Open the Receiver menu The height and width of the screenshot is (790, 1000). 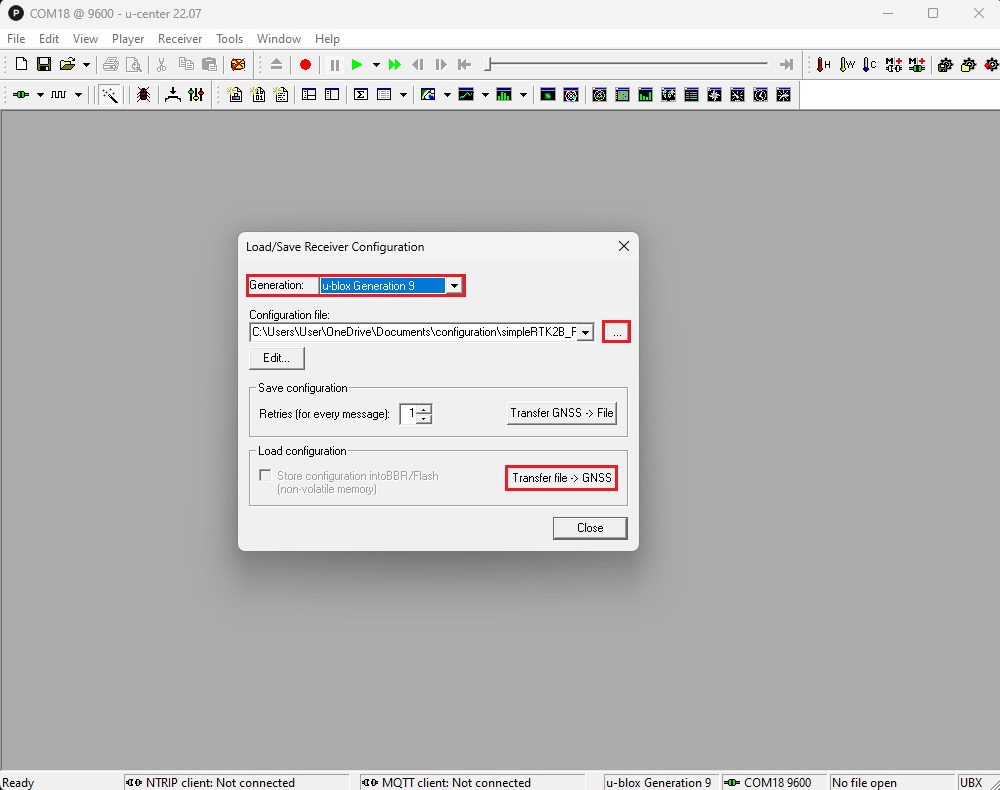pos(180,39)
